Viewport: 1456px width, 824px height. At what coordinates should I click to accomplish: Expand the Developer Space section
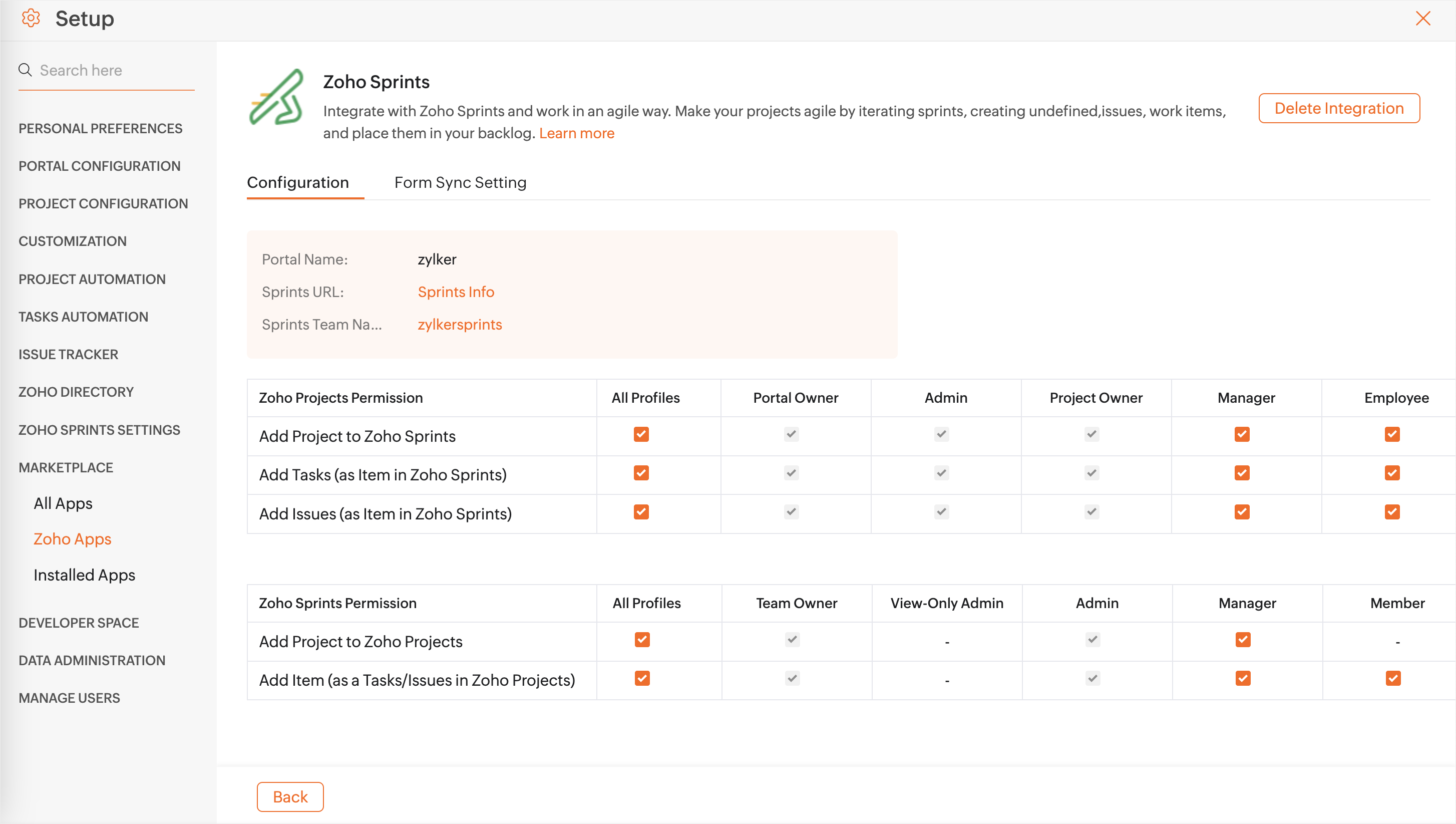(x=79, y=623)
